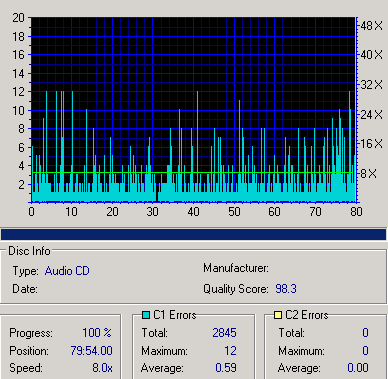Click the Manufacturer label in Disc Info

pyautogui.click(x=236, y=268)
